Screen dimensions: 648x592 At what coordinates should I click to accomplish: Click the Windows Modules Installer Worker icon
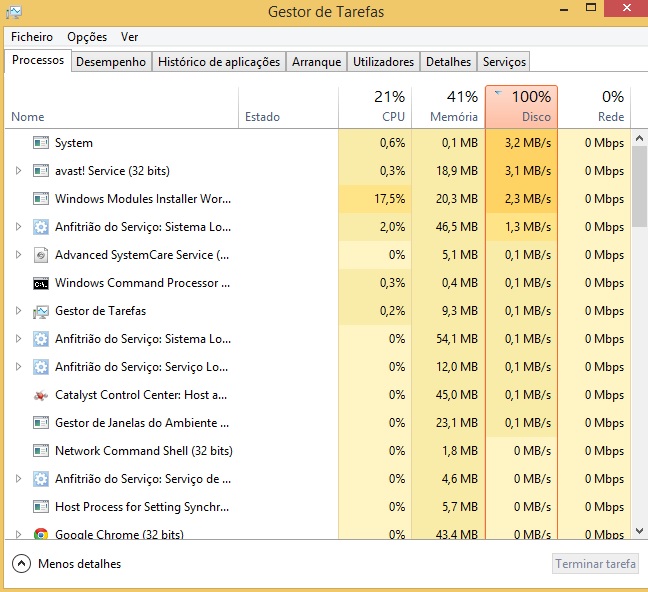coord(41,199)
